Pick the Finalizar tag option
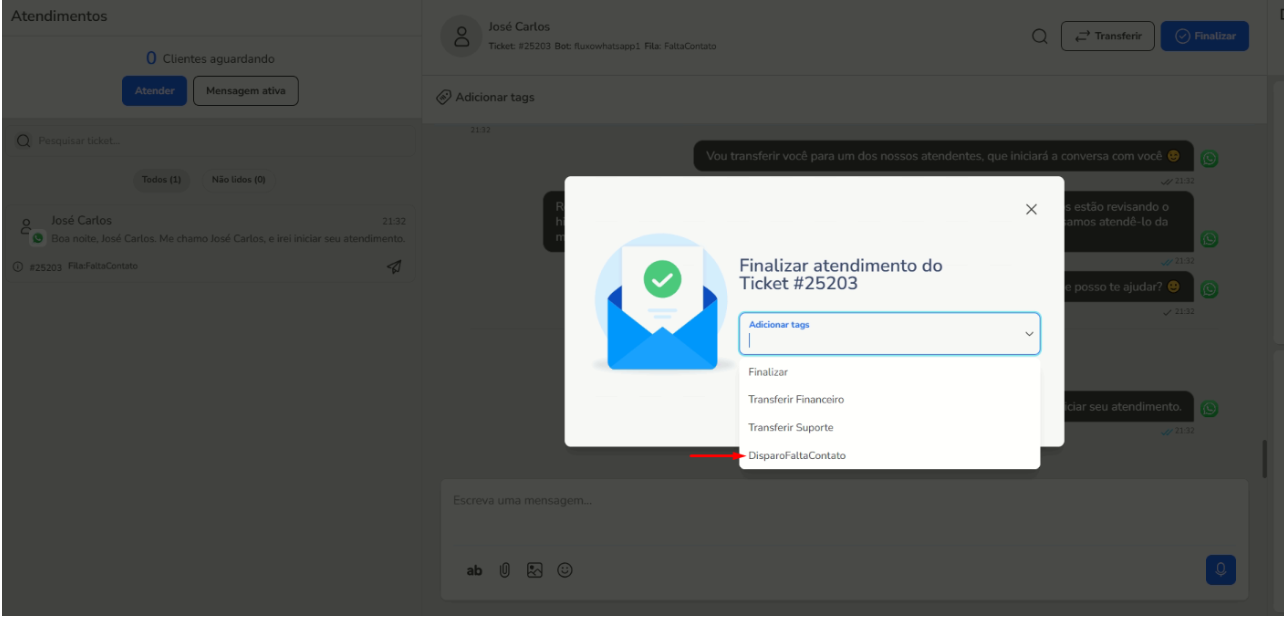This screenshot has height=617, width=1285. point(768,372)
